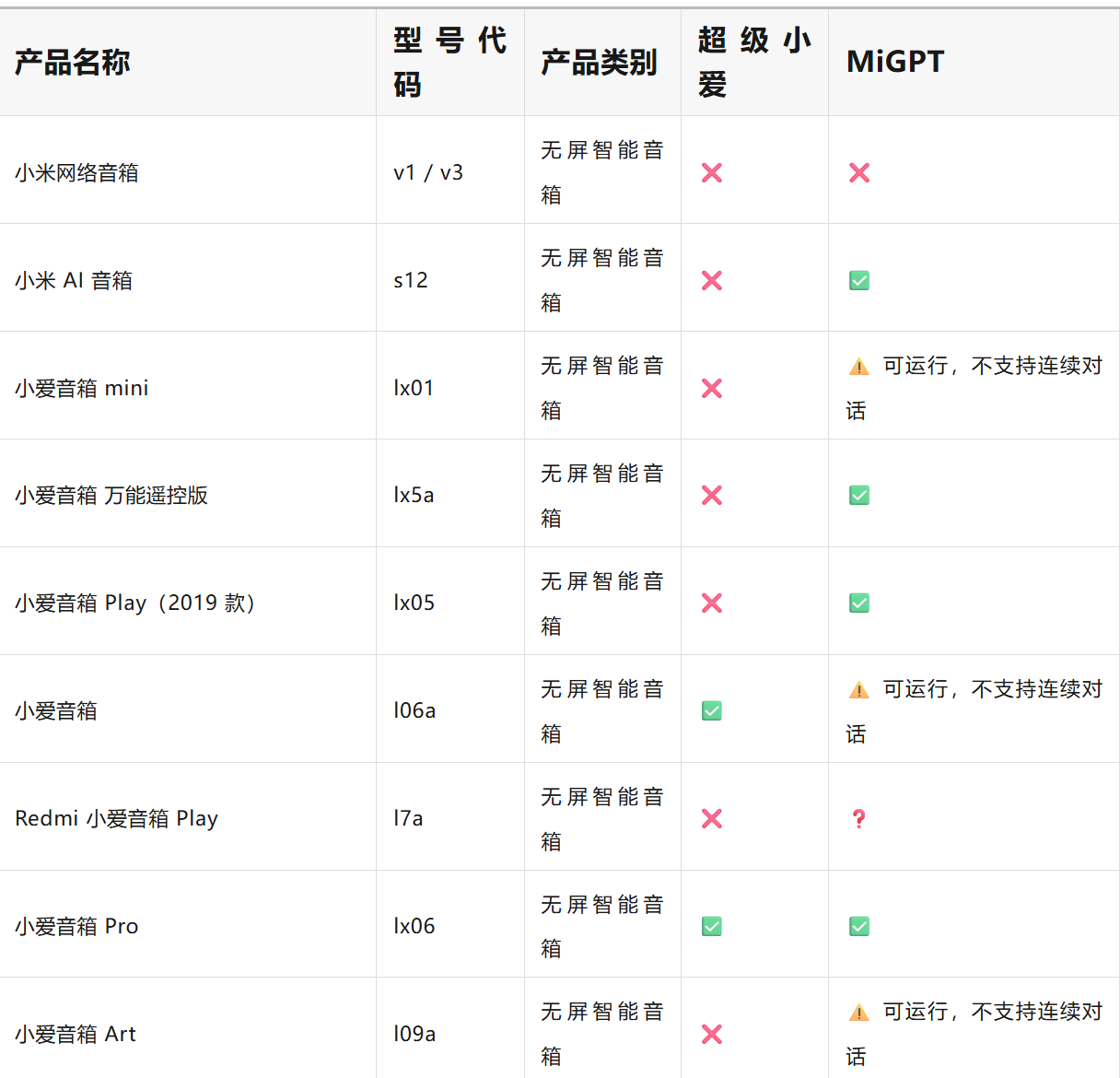Click the warning icon in the l06a row
The width and height of the screenshot is (1120, 1078).
pos(859,690)
